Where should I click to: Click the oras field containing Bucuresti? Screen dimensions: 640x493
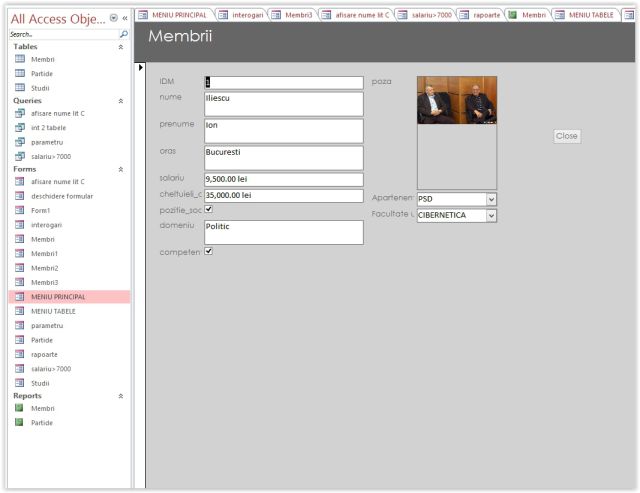[x=284, y=158]
